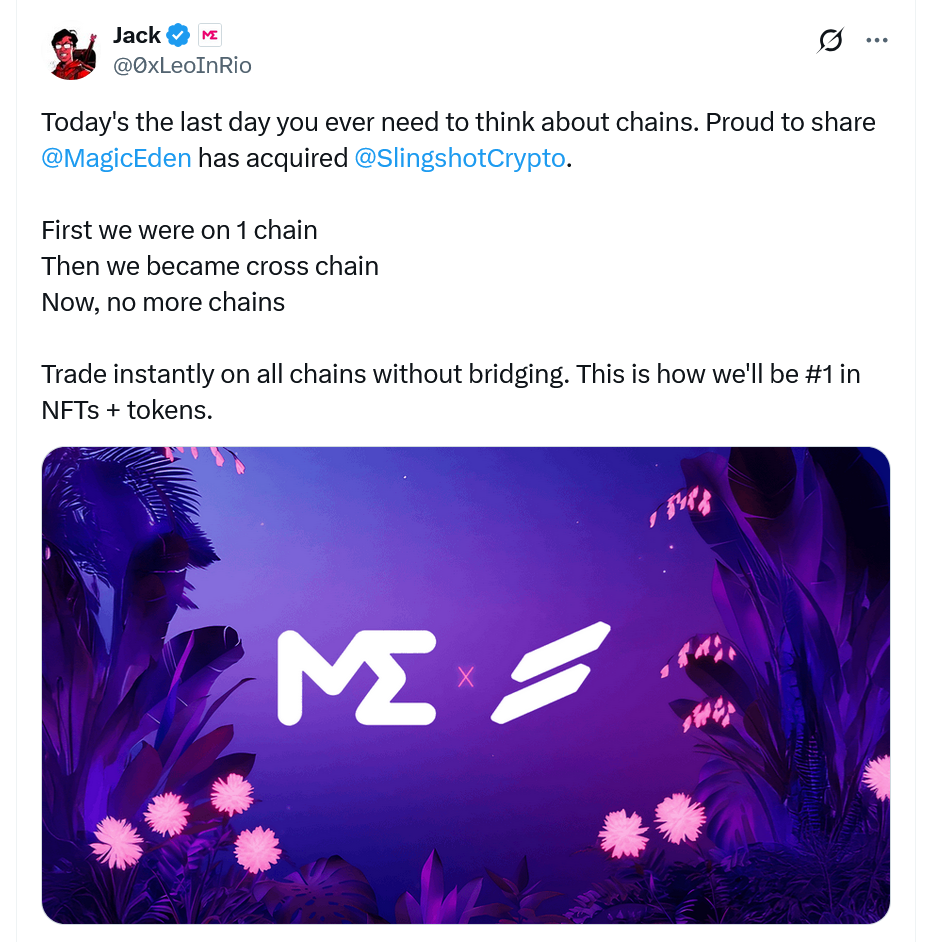Click the white Slingshot logo in the image
The image size is (931, 942).
click(550, 672)
